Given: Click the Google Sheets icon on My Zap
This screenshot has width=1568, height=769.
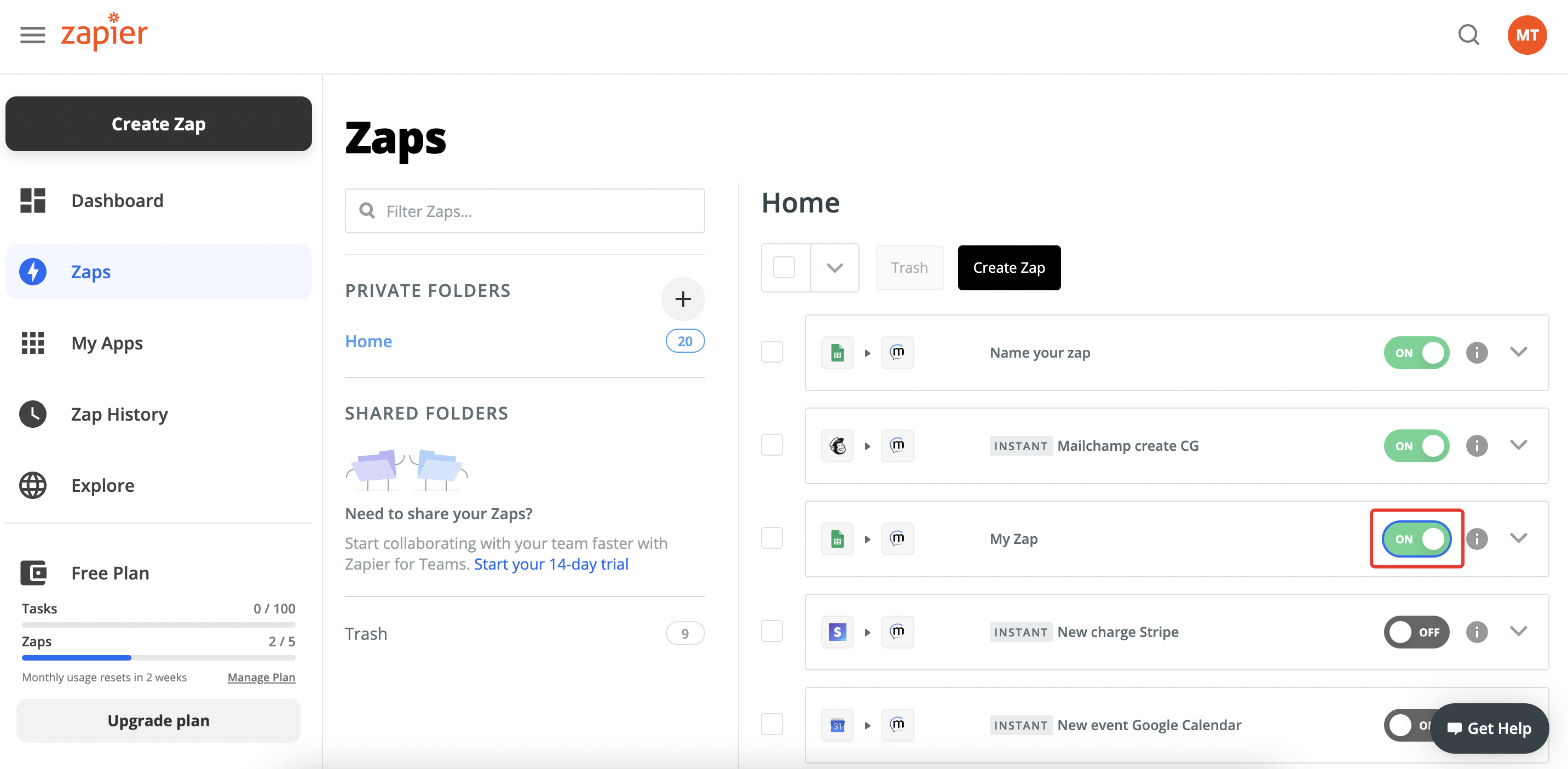Looking at the screenshot, I should point(837,538).
